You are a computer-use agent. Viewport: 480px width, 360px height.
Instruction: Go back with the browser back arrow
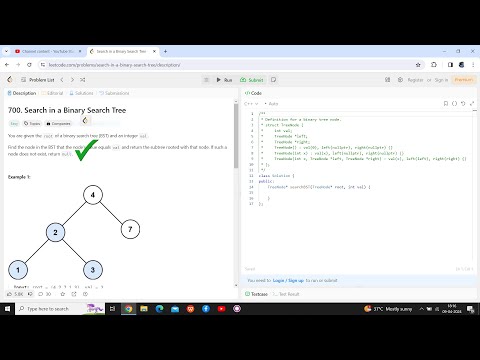pos(7,65)
